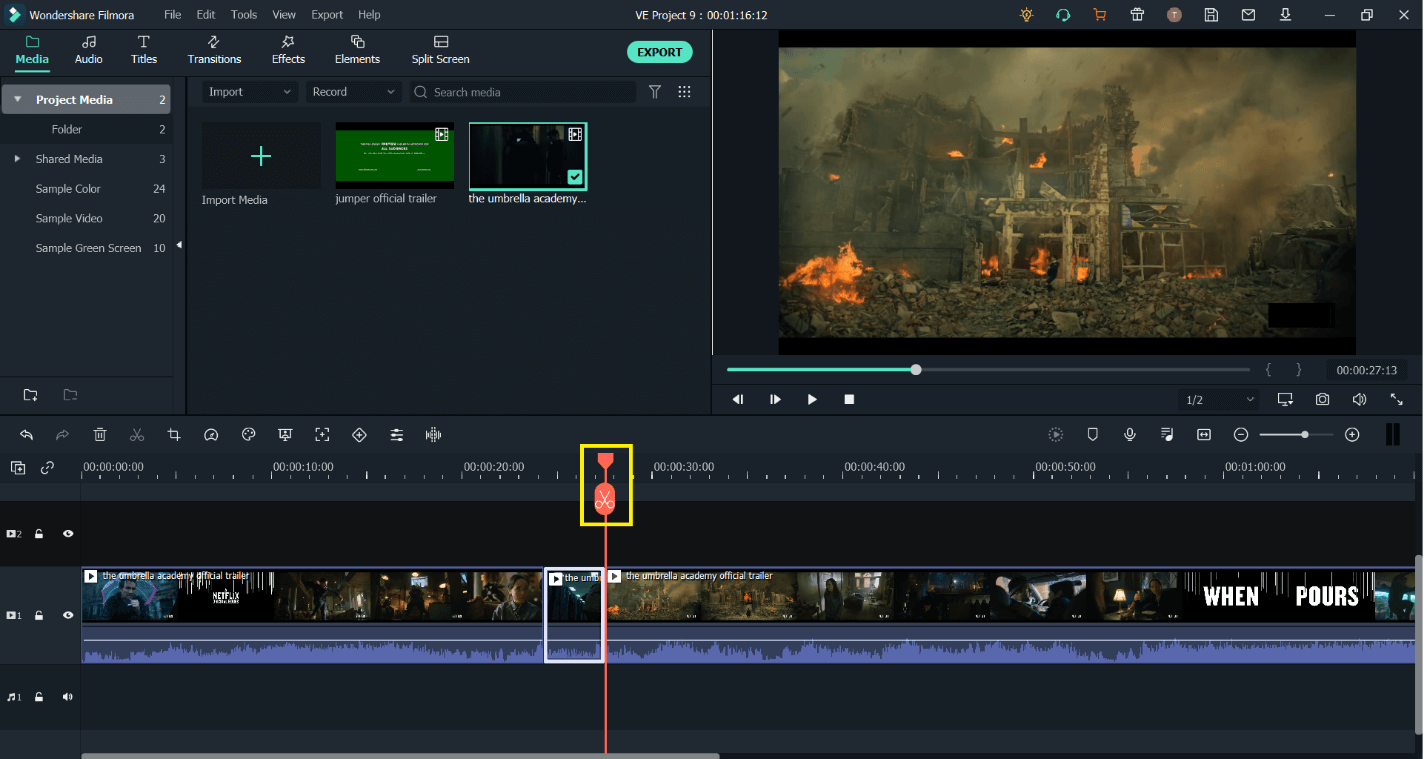Open the Edit adjustments sliders icon
1427x759 pixels.
click(x=397, y=435)
